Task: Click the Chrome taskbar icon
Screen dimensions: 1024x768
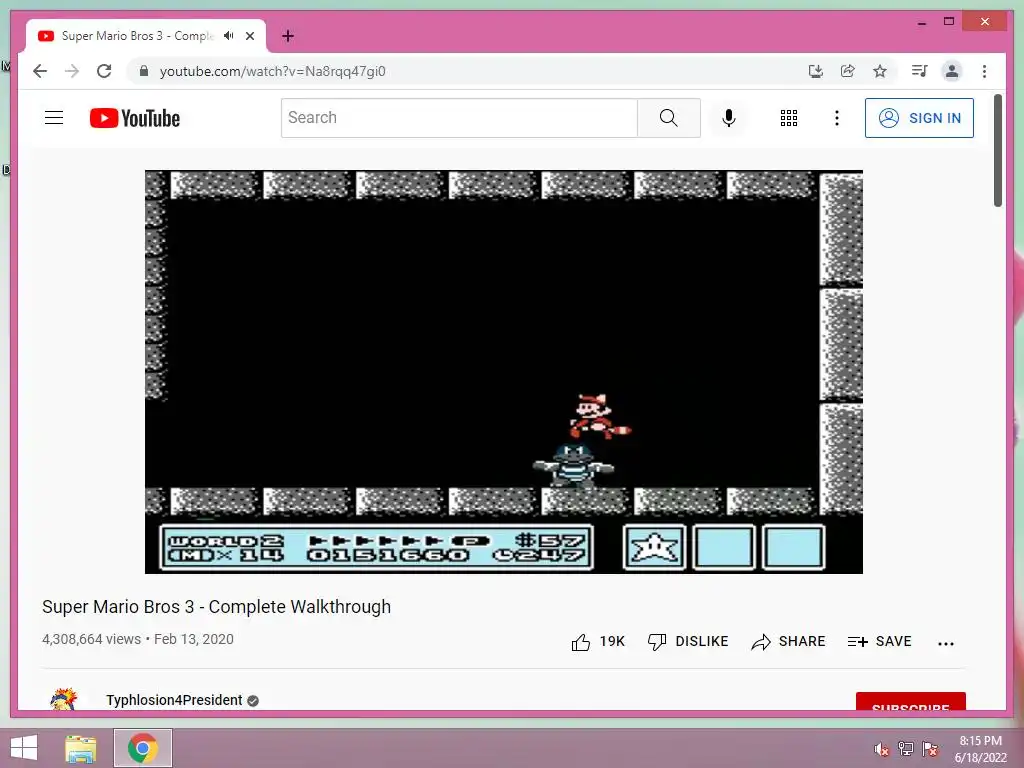Action: pyautogui.click(x=143, y=748)
